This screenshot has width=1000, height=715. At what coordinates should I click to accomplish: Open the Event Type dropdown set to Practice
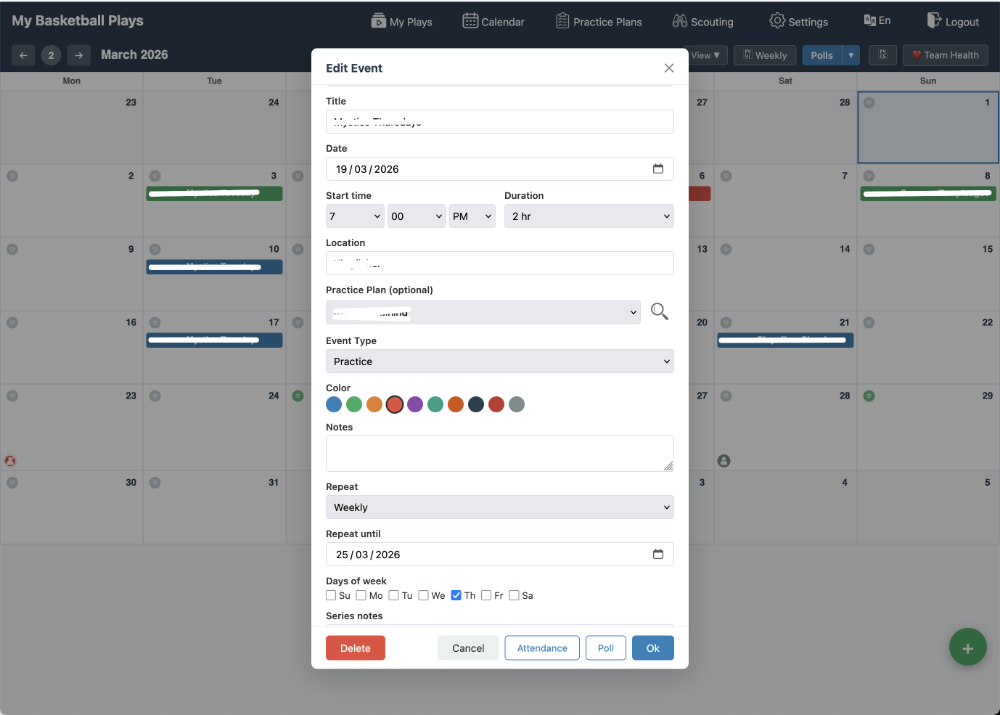499,361
